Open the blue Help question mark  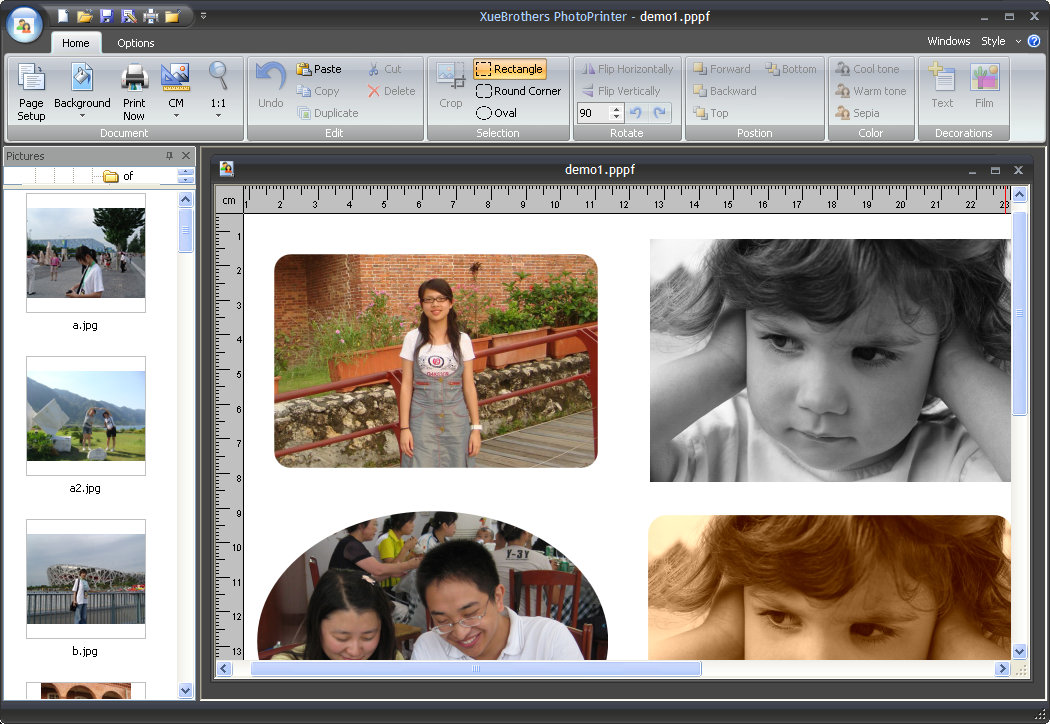(x=1034, y=41)
